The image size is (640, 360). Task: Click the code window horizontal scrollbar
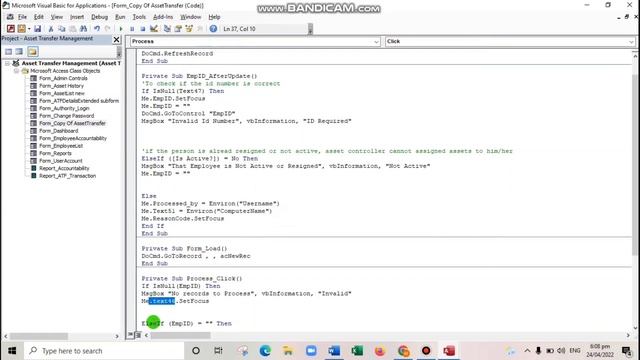pyautogui.click(x=180, y=336)
